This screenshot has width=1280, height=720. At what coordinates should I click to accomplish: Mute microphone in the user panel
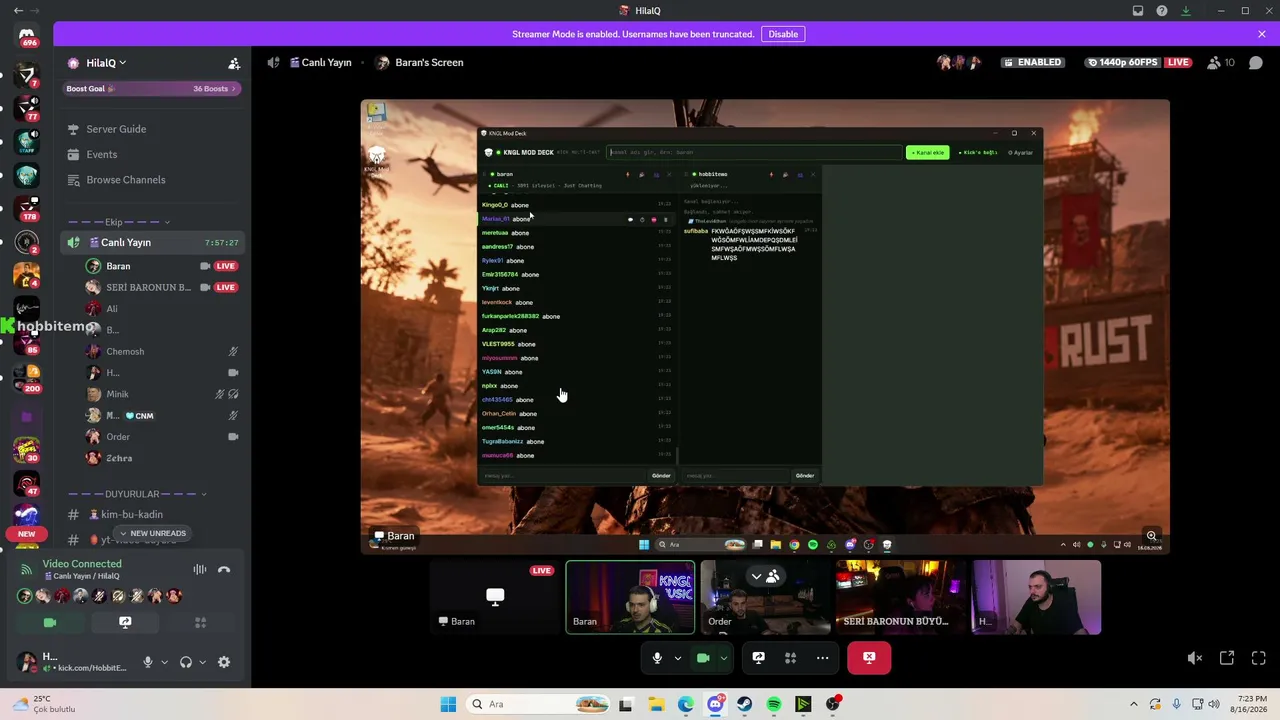tap(148, 662)
